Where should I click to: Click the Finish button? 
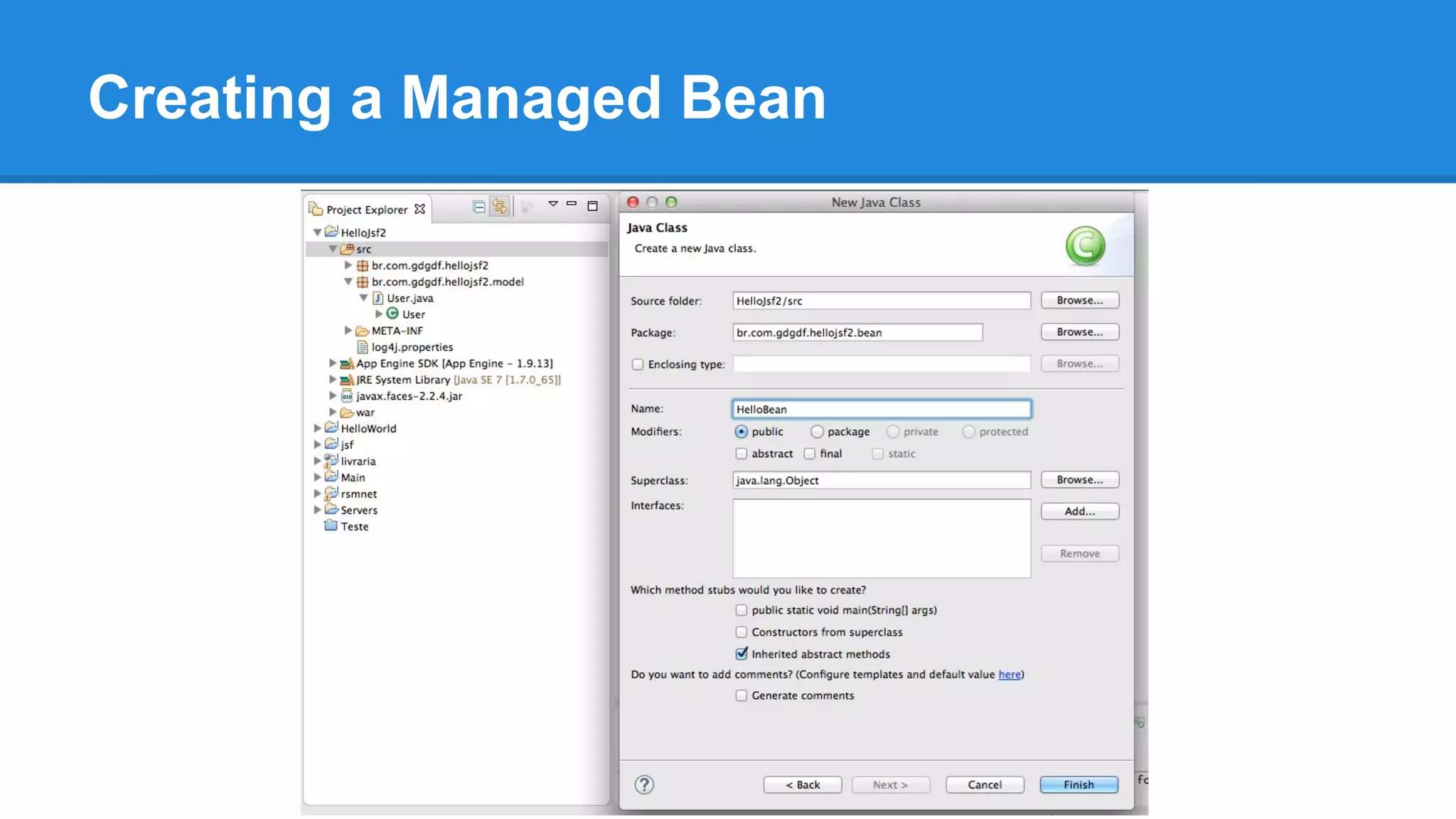[1078, 784]
